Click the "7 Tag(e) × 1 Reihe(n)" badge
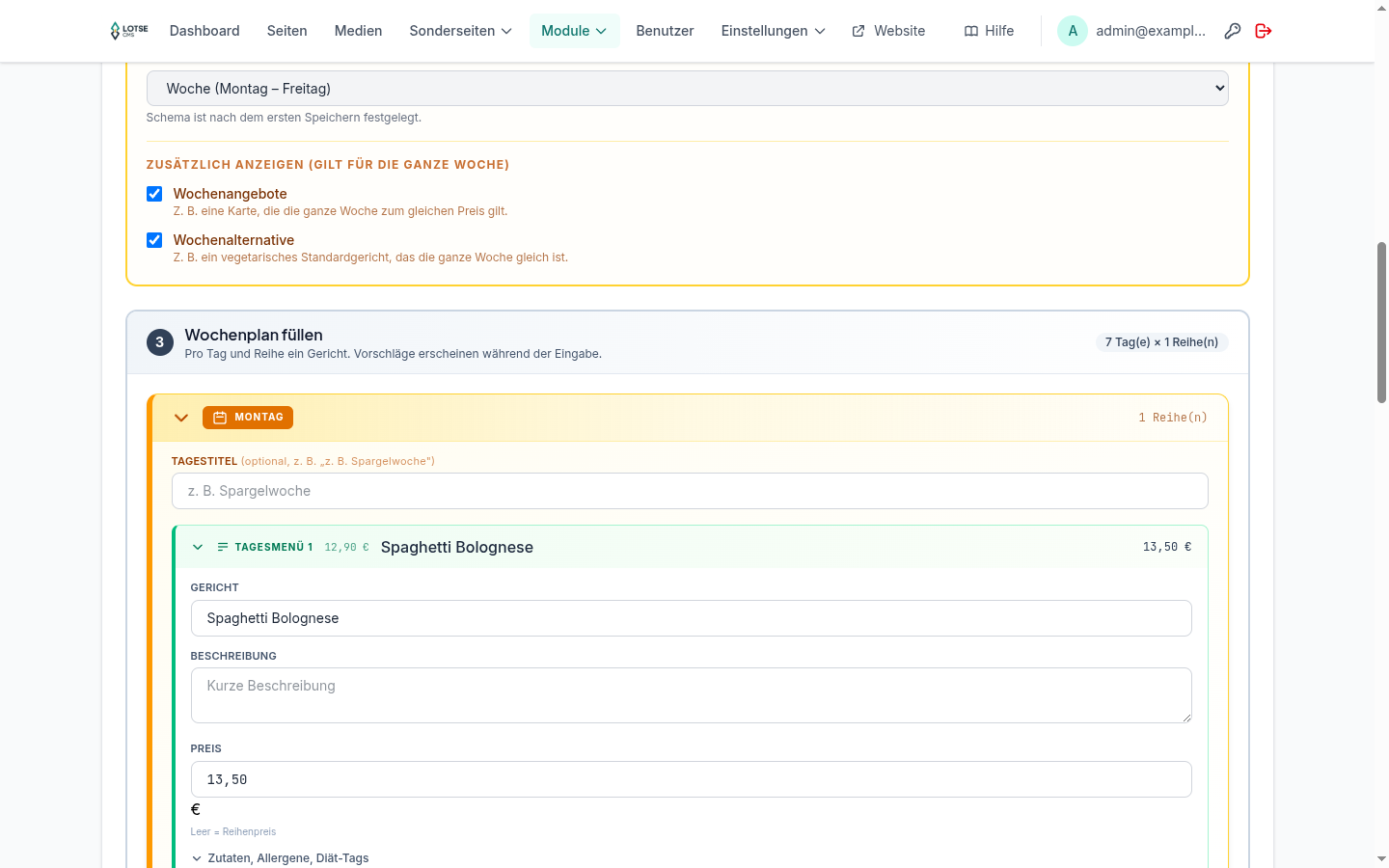Image resolution: width=1389 pixels, height=868 pixels. coord(1161,342)
